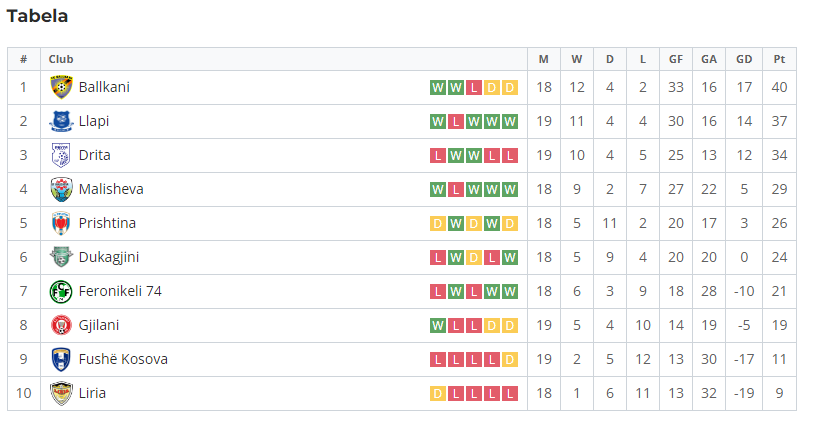Click the Prishtina club crest icon
Viewport: 819px width, 436px height.
tap(61, 223)
